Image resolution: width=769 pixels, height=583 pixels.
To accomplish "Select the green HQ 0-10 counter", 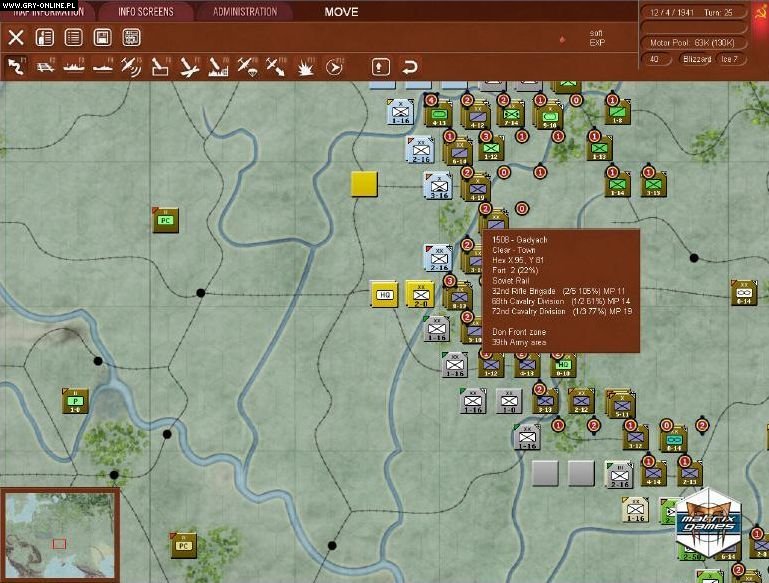I will (x=563, y=365).
